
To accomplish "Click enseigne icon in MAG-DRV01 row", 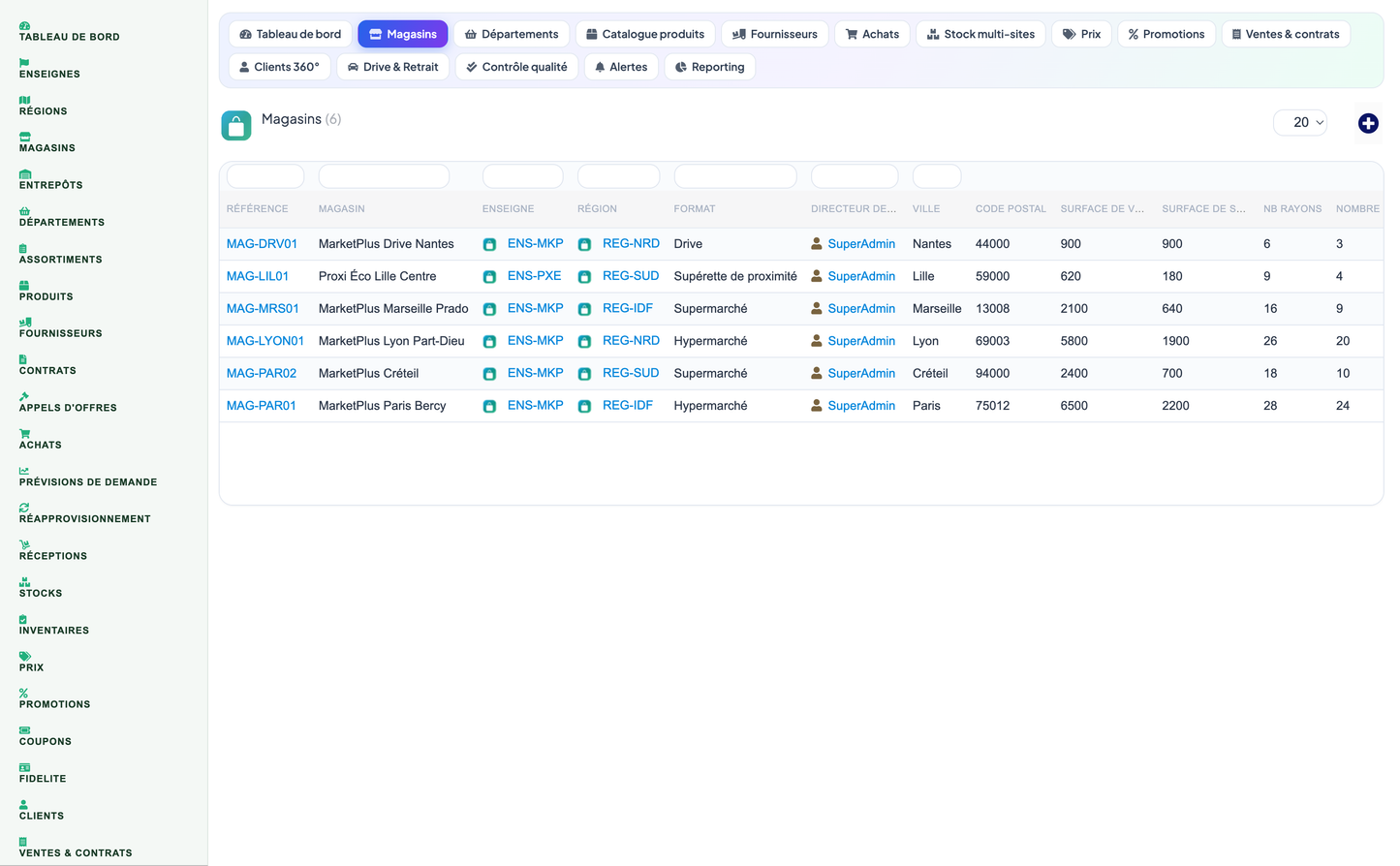I will click(x=489, y=244).
